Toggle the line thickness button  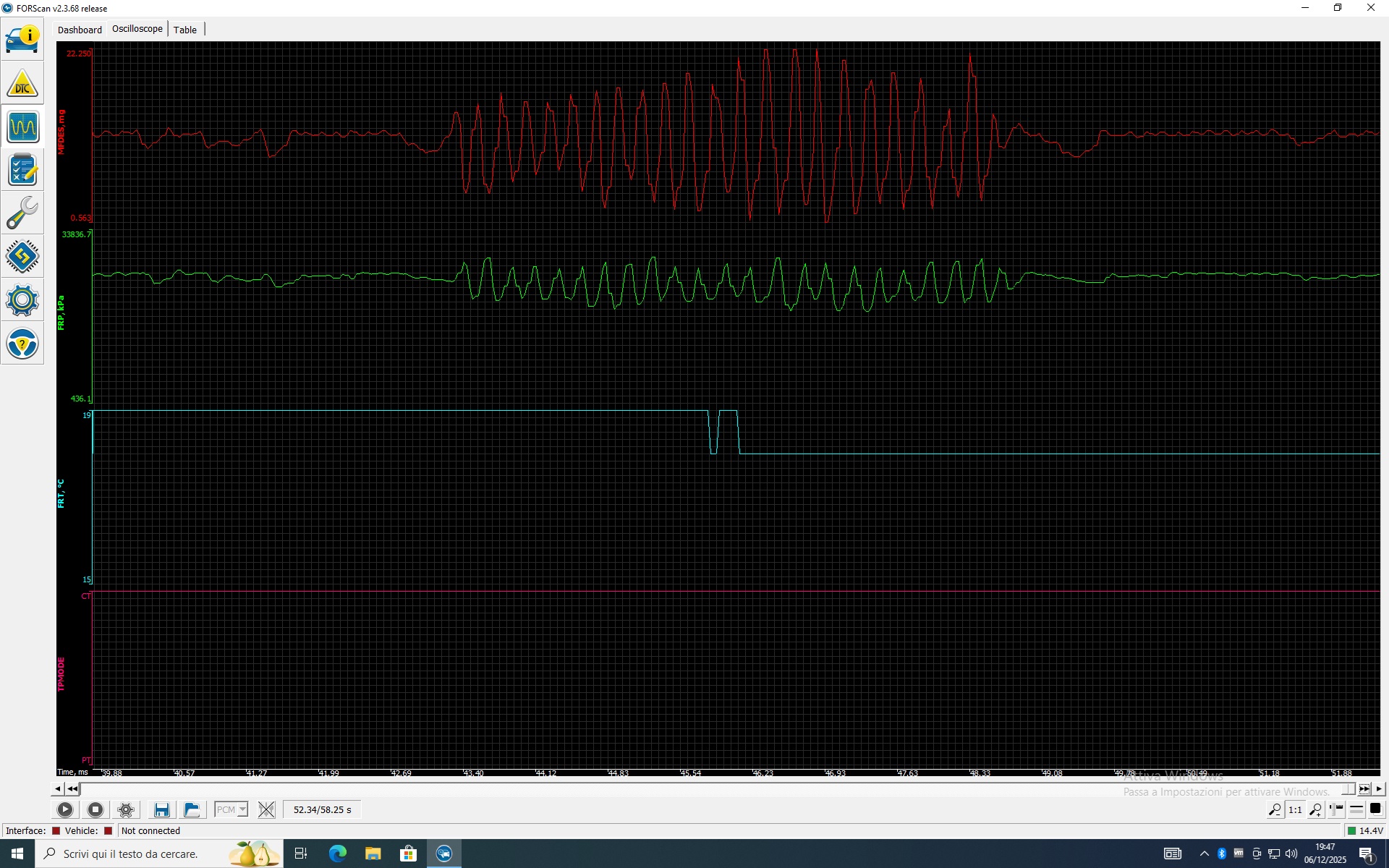(x=1356, y=809)
